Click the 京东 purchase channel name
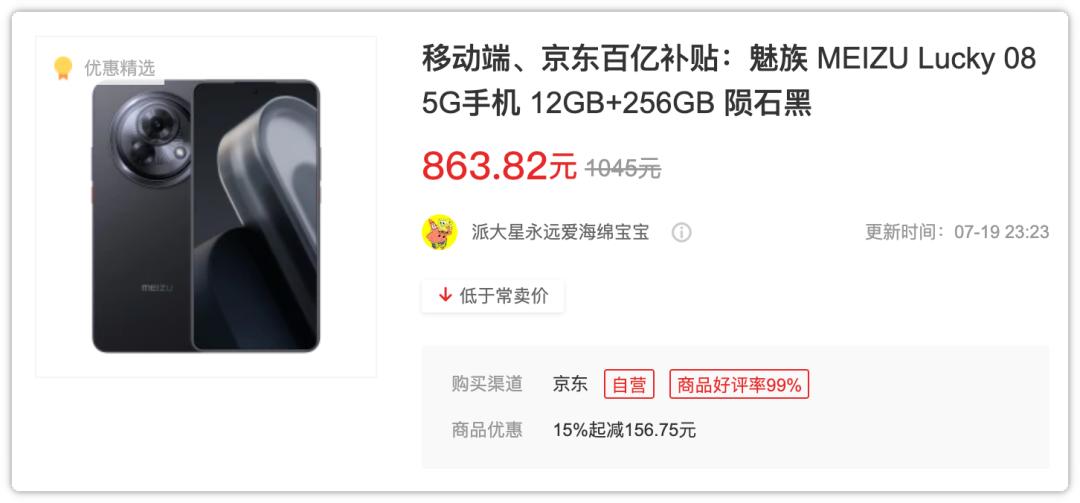 [x=570, y=384]
